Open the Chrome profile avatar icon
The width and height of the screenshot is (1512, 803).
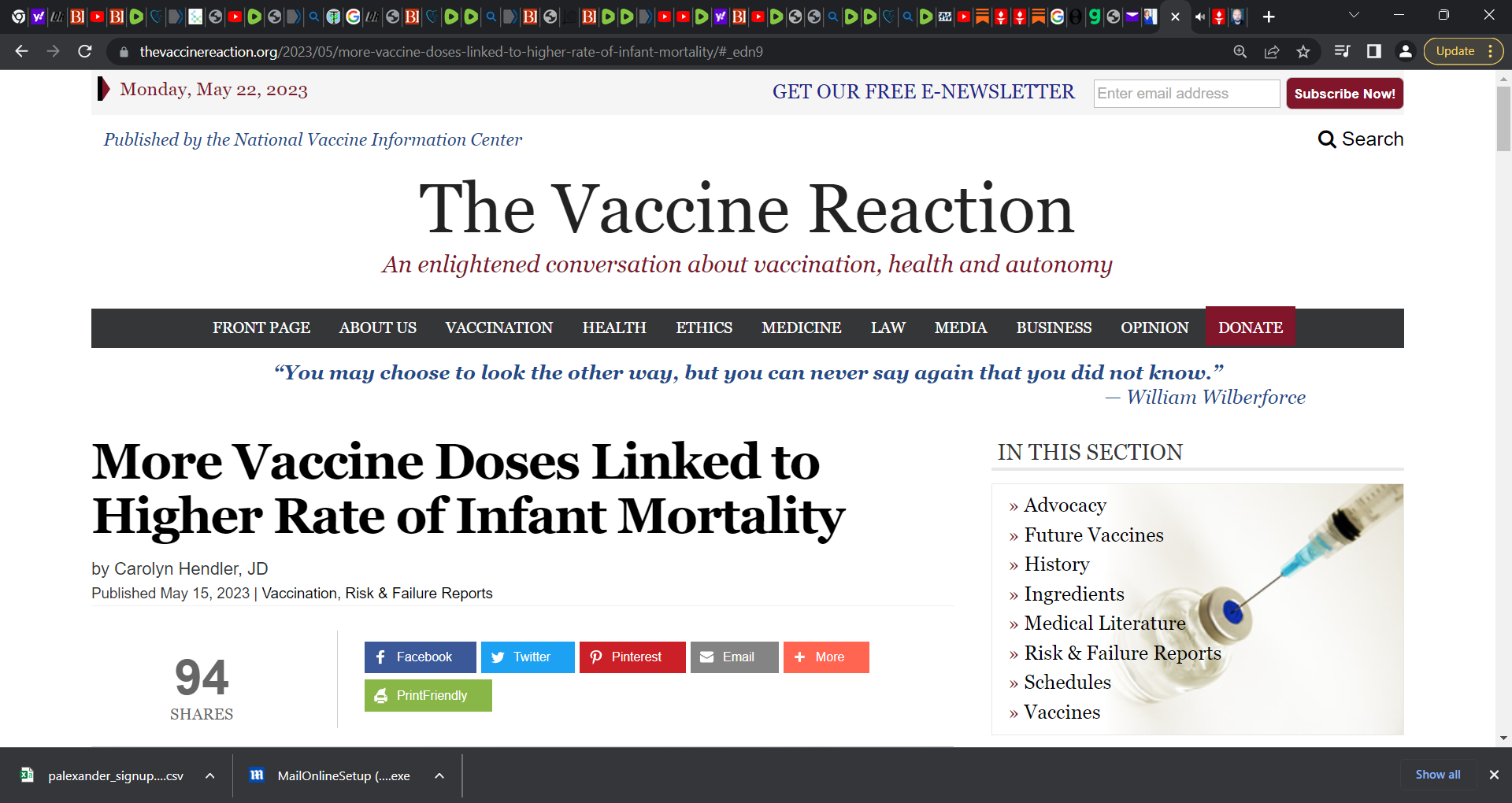[1405, 51]
